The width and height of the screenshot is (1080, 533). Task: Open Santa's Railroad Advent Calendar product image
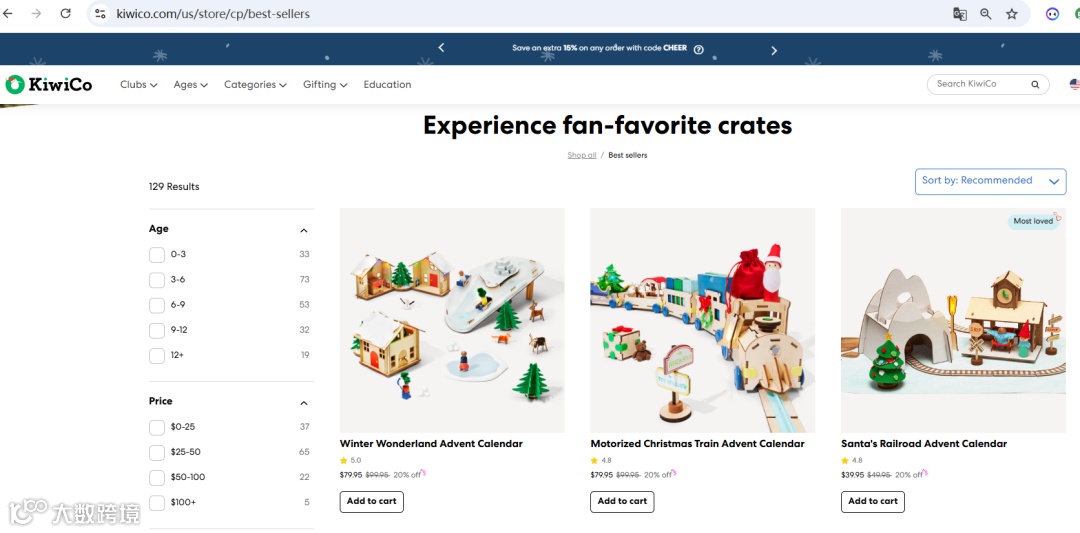[953, 320]
